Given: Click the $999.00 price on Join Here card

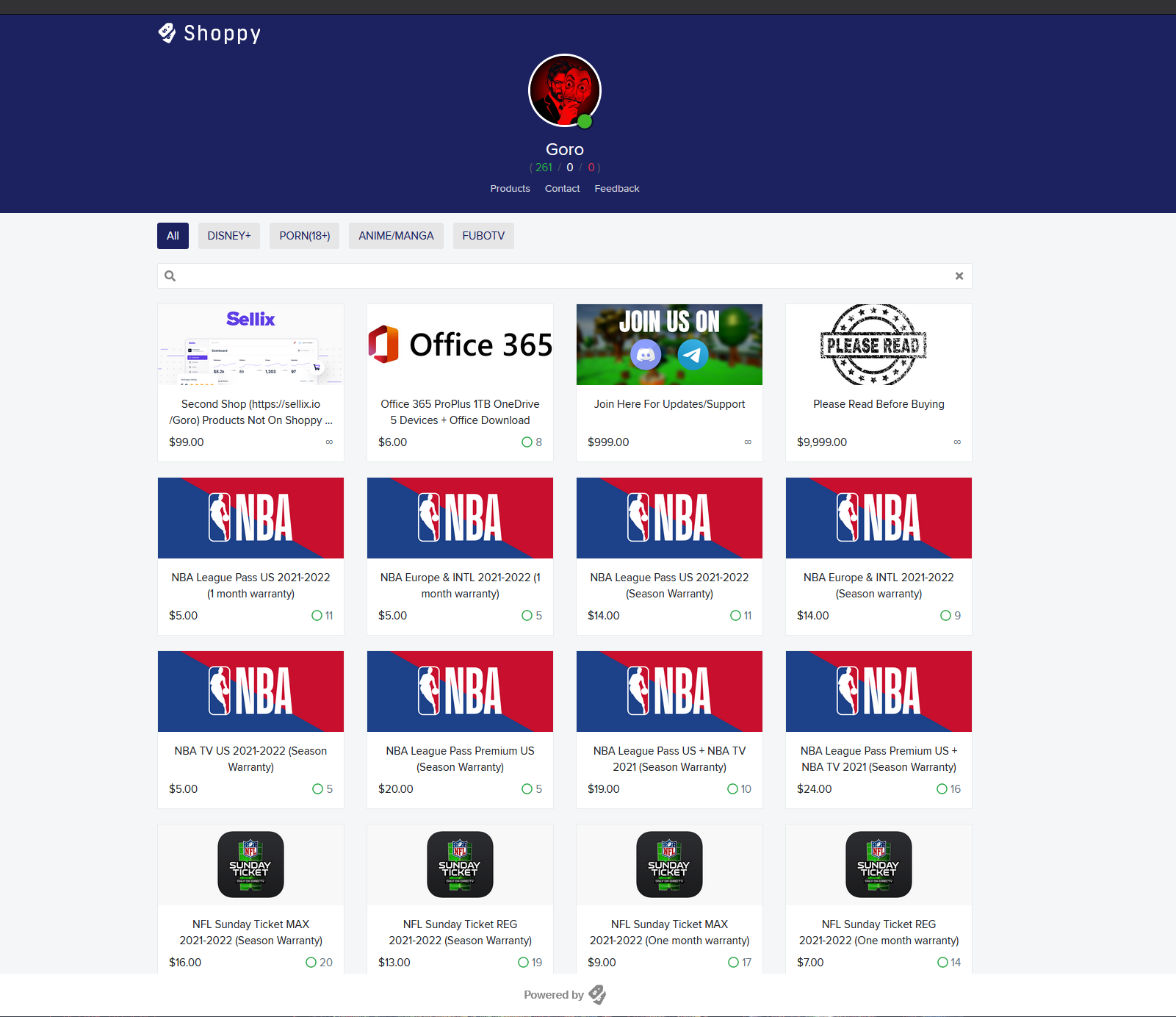Looking at the screenshot, I should (x=608, y=442).
